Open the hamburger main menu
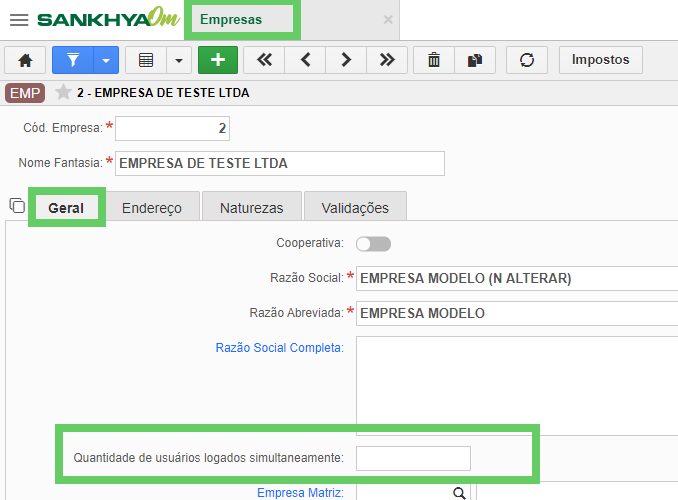The height and width of the screenshot is (500, 678). pyautogui.click(x=19, y=20)
